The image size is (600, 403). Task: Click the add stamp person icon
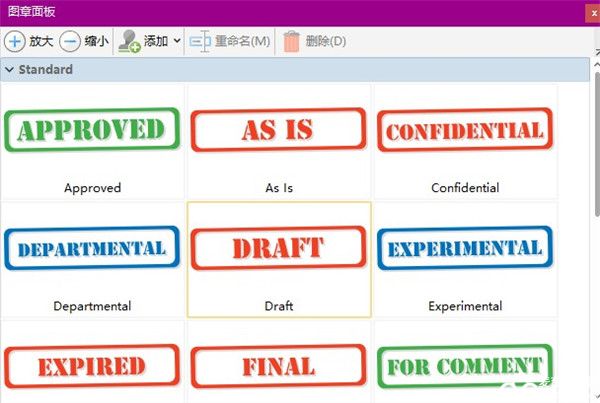click(130, 41)
